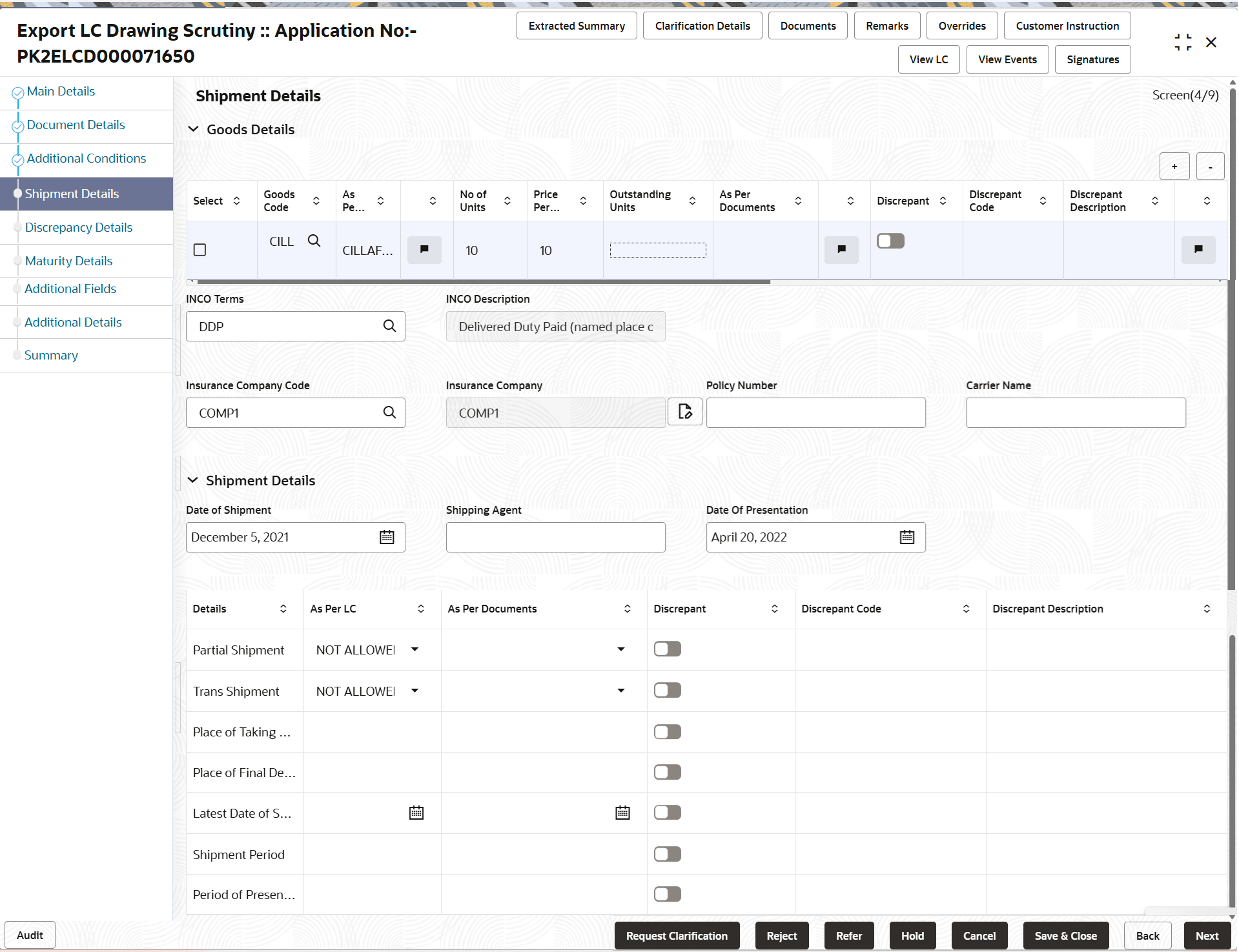The height and width of the screenshot is (952, 1239).
Task: Open the Date Of Presentation calendar picker
Action: [x=907, y=537]
